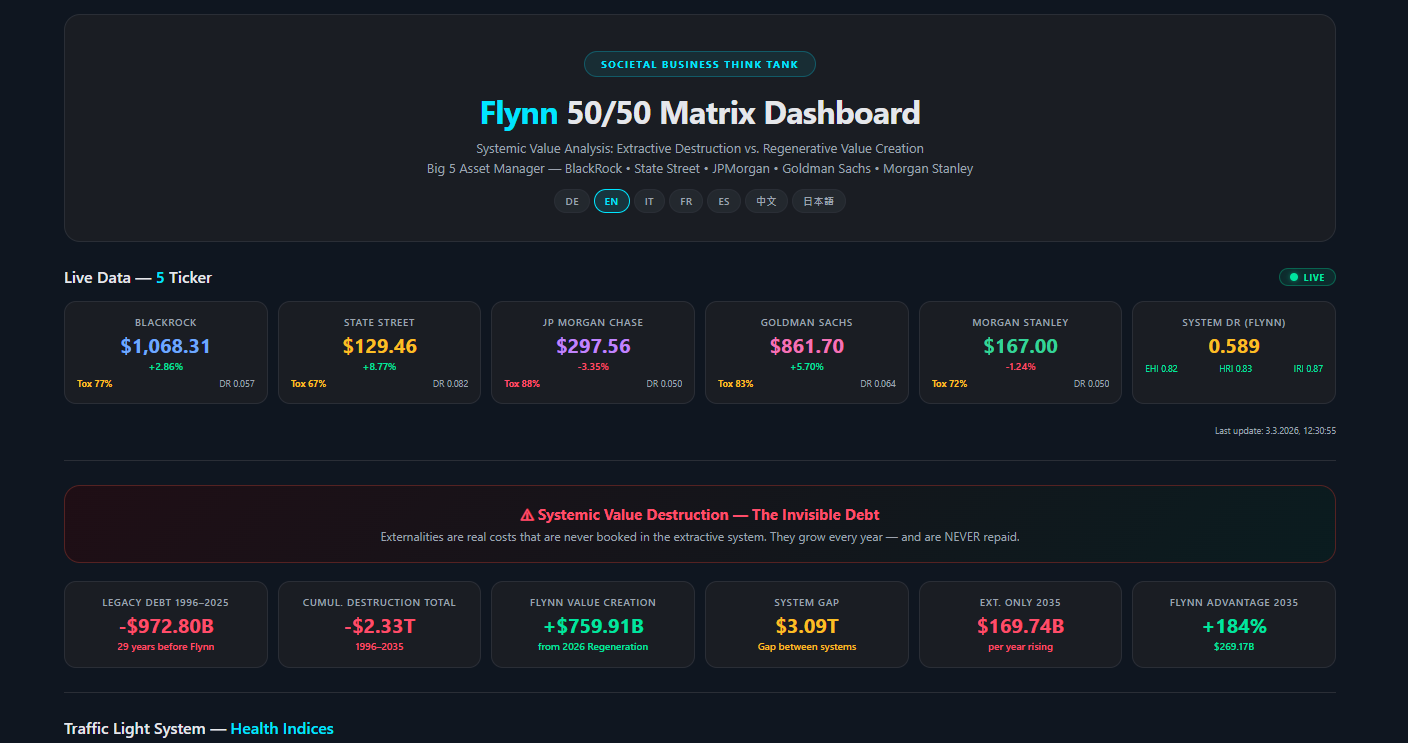Click the System Gap value $3.09T
This screenshot has width=1408, height=743.
coord(807,627)
